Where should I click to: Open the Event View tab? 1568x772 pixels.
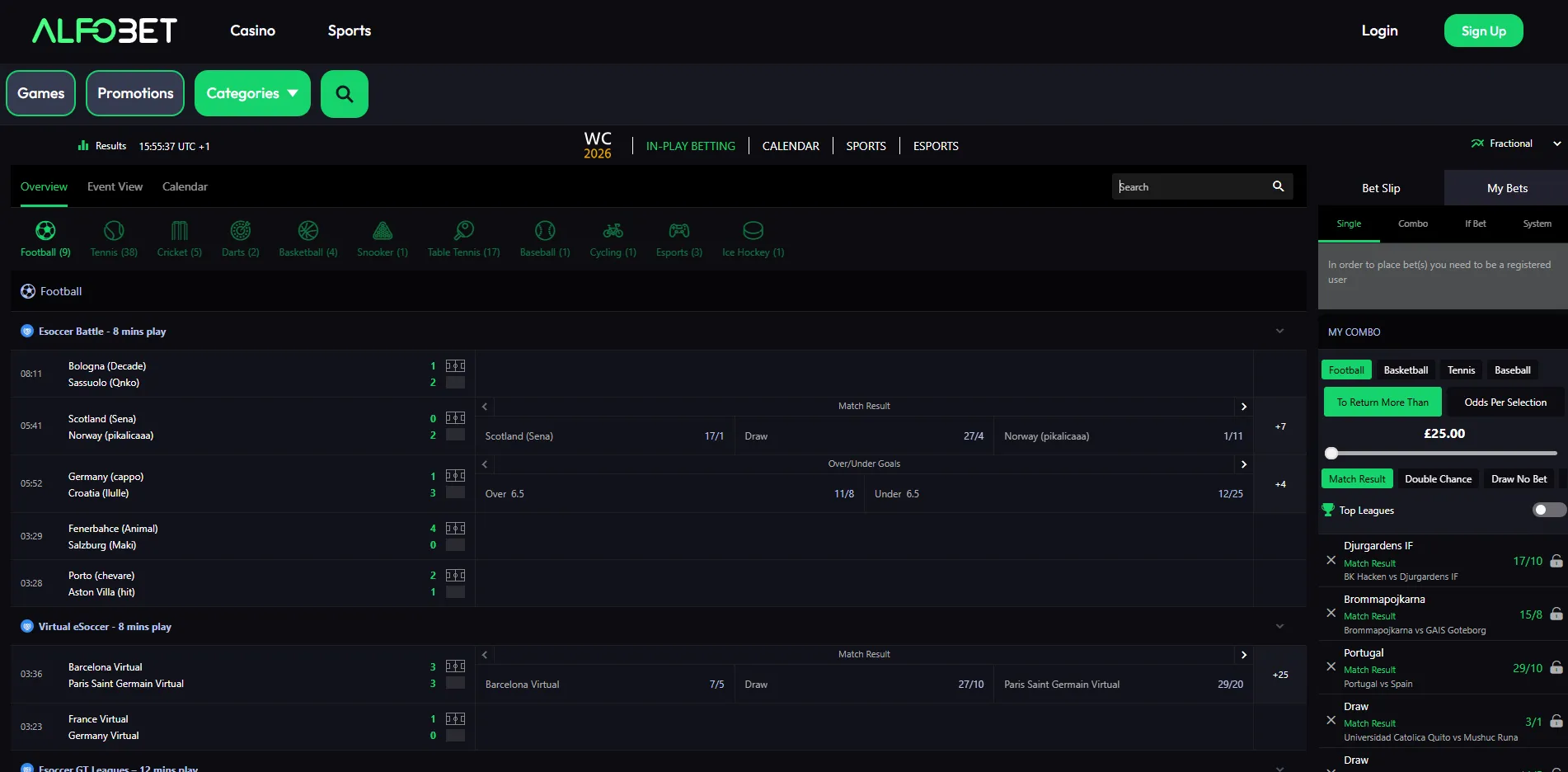(115, 187)
